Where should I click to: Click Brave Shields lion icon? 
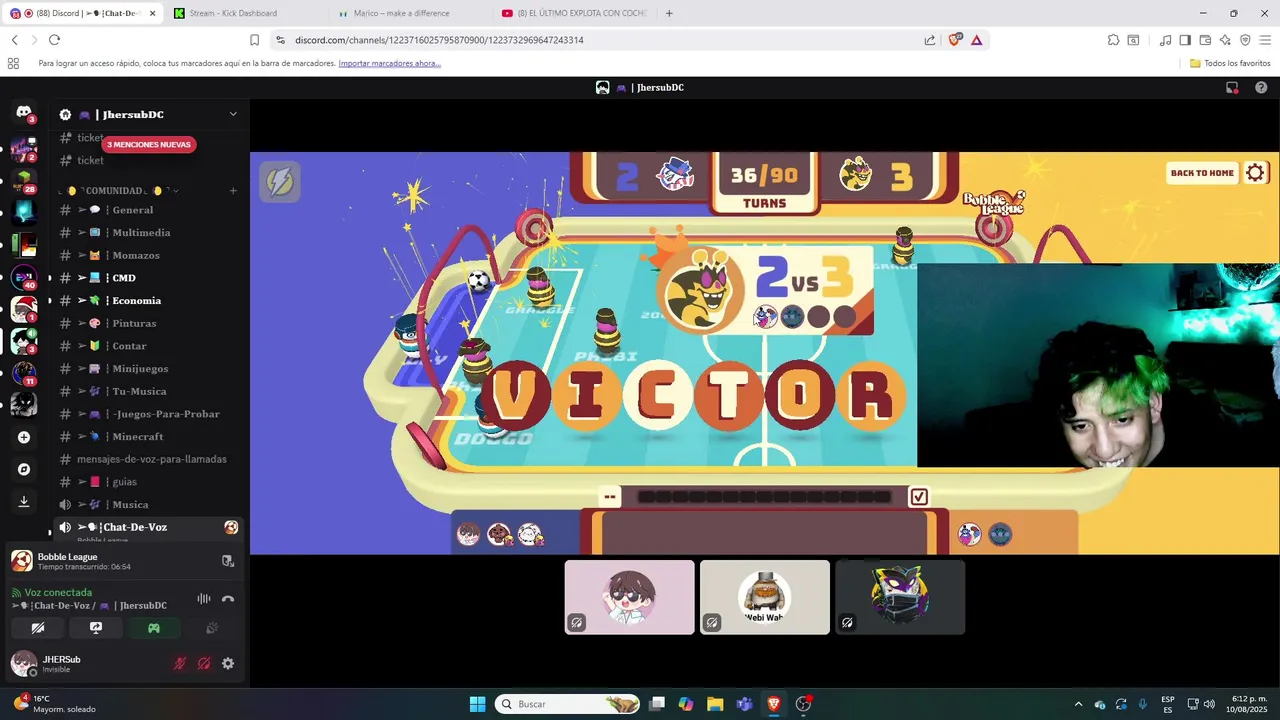(955, 40)
